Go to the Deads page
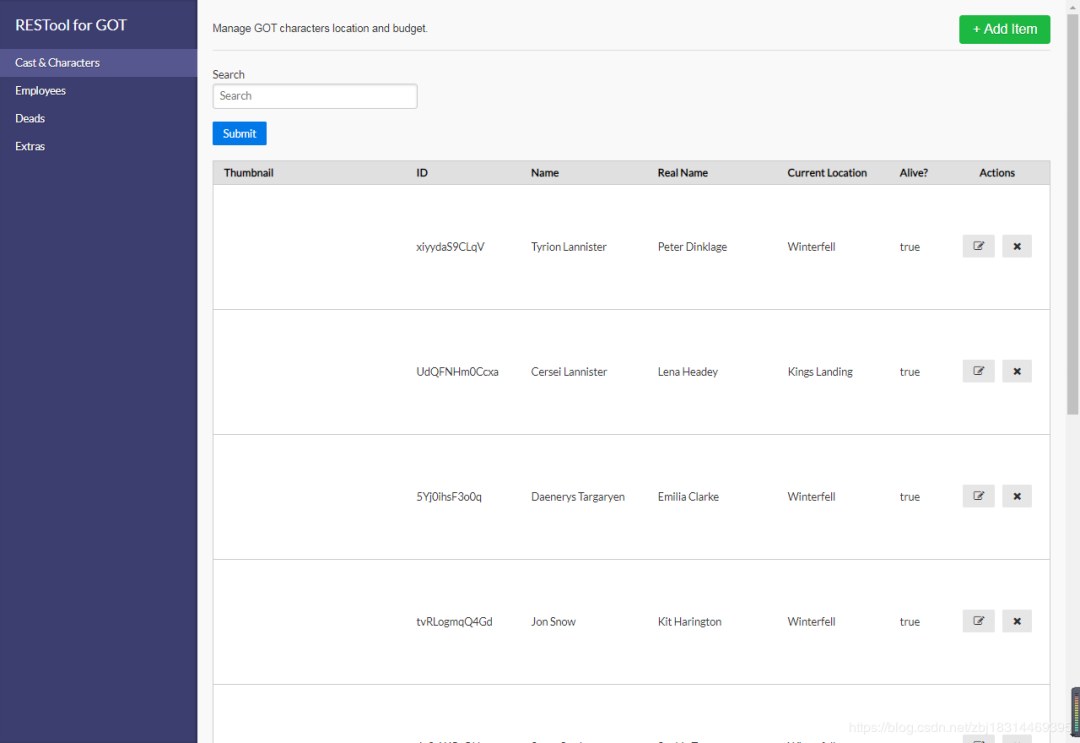 [x=98, y=118]
